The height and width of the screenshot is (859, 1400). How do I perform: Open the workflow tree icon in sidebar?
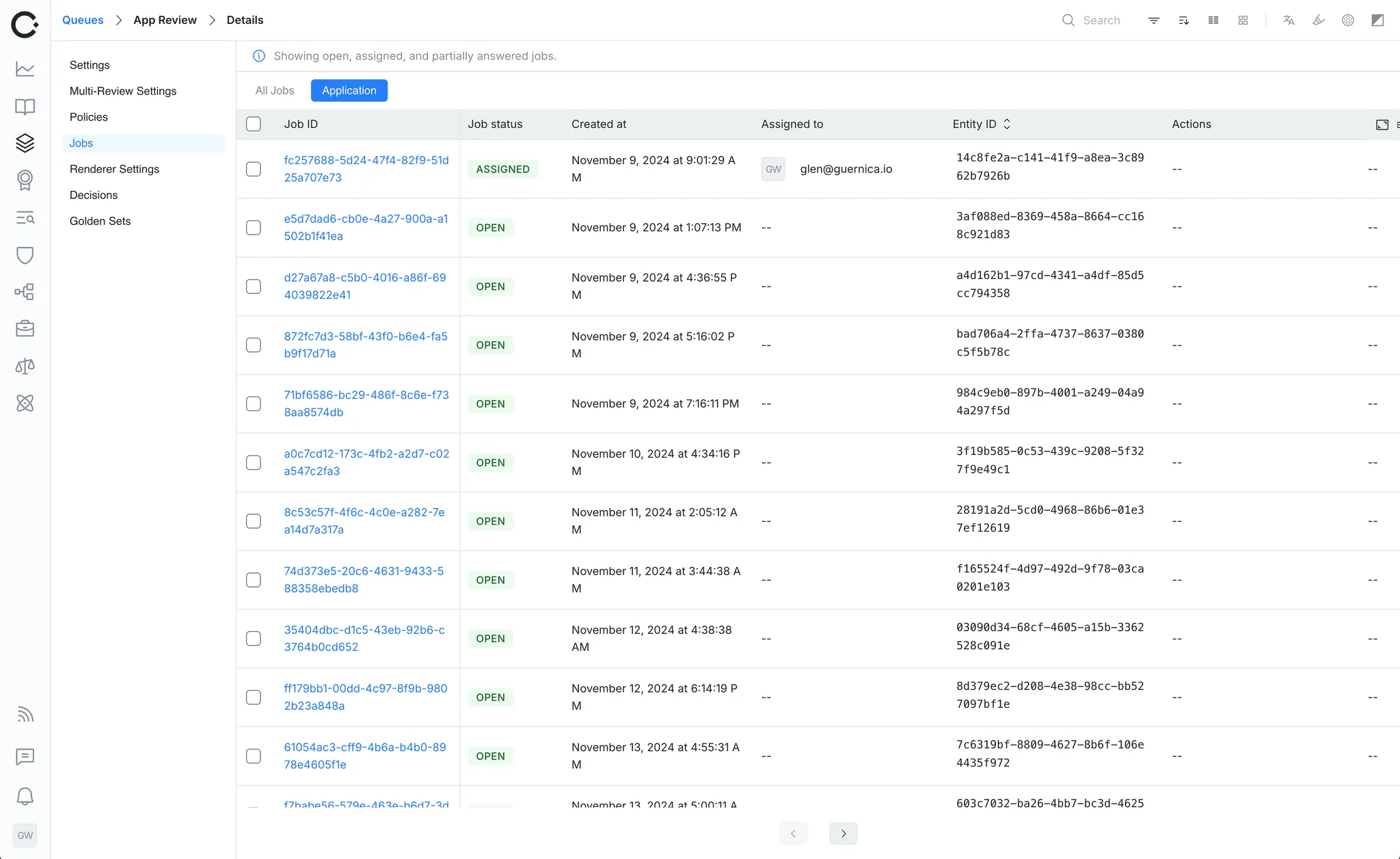25,292
